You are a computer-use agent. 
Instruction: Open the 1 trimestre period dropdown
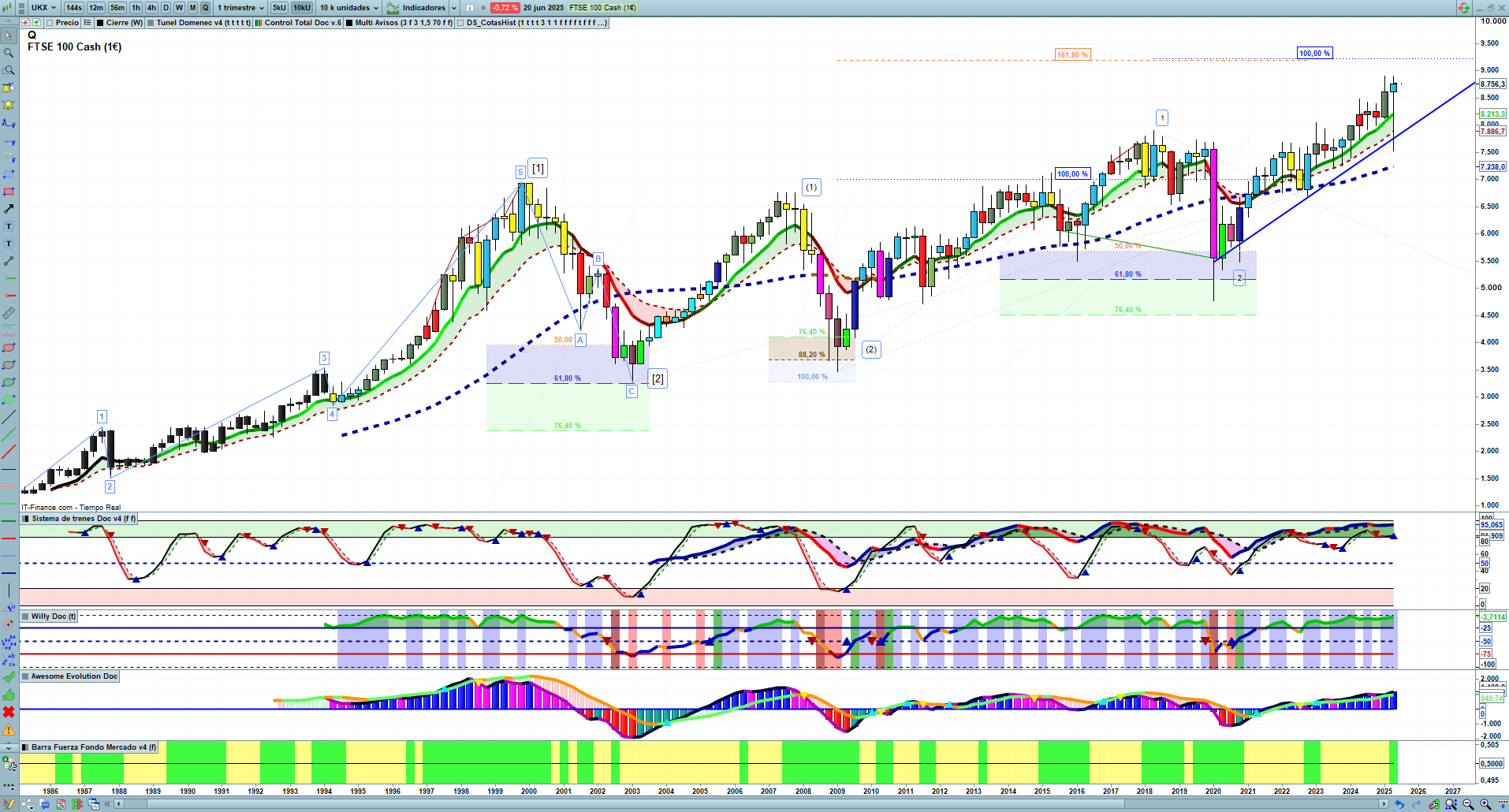(240, 8)
